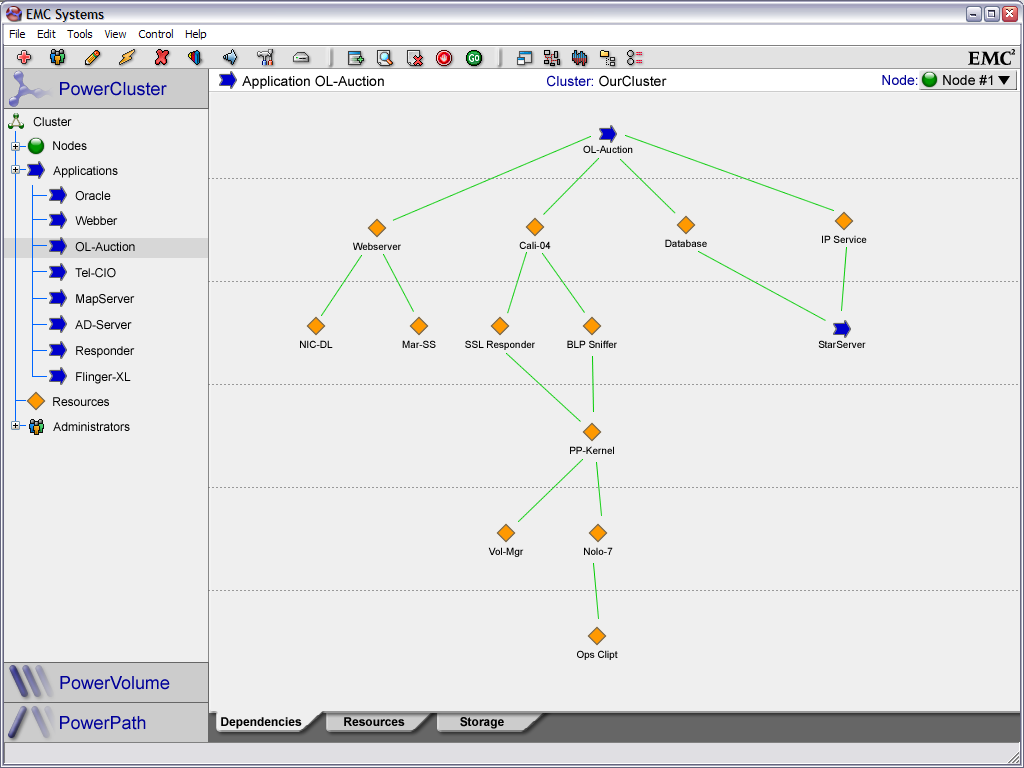Click the hammer tools toolbar icon
Screen dimensions: 1024x768
265,57
